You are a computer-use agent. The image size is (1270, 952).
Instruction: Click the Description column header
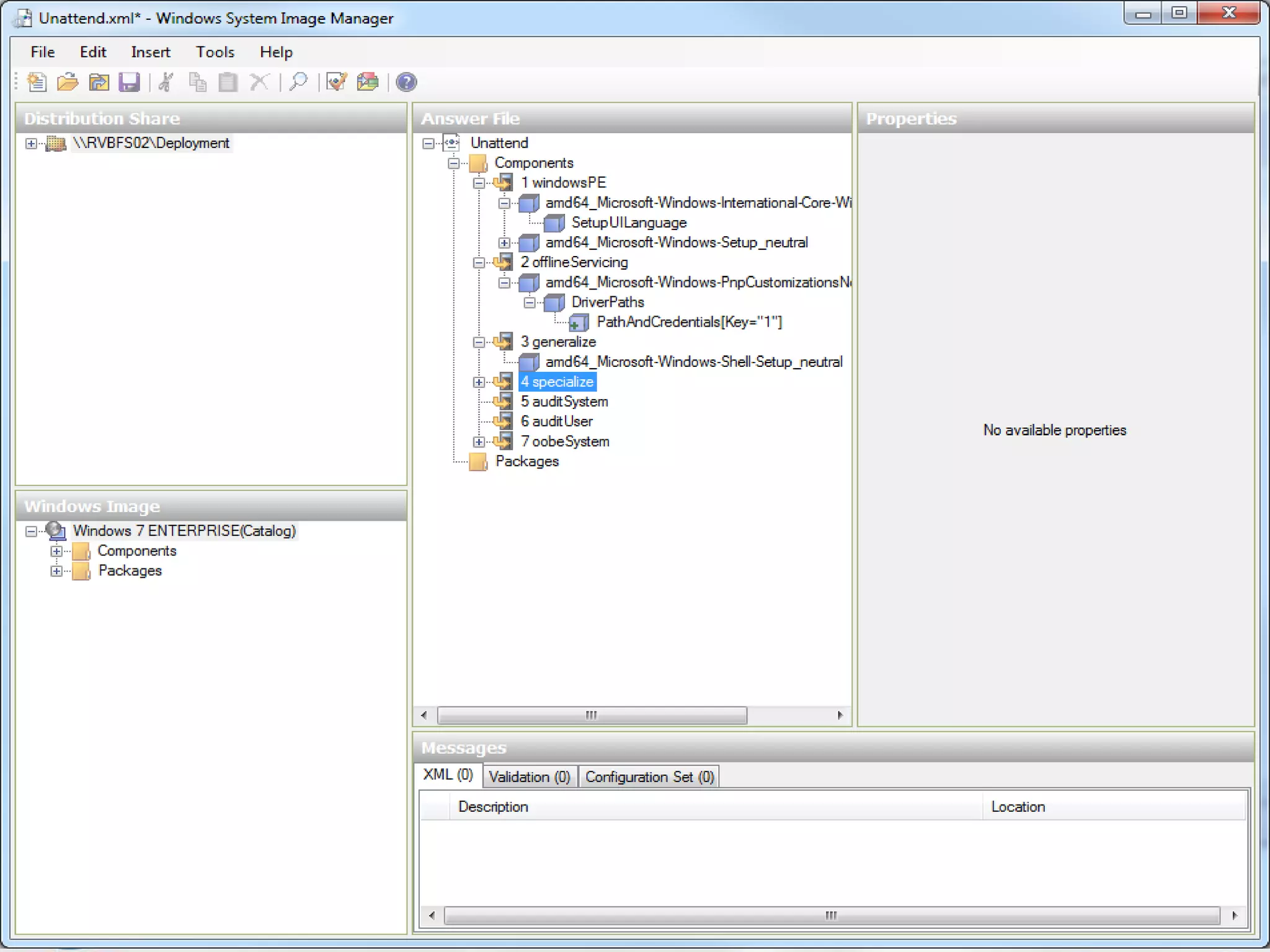click(716, 806)
